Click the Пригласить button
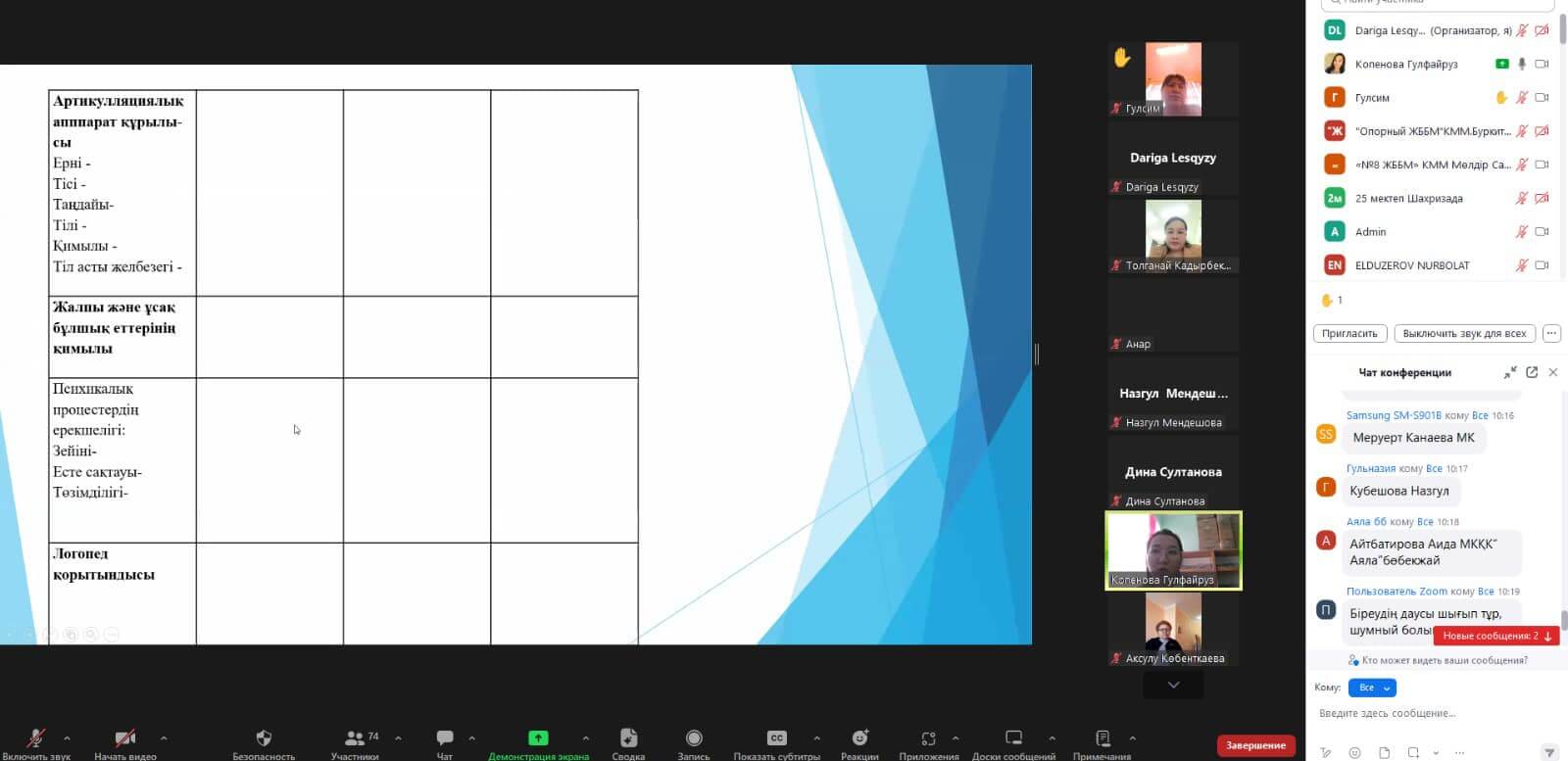The height and width of the screenshot is (761, 1568). coord(1349,334)
